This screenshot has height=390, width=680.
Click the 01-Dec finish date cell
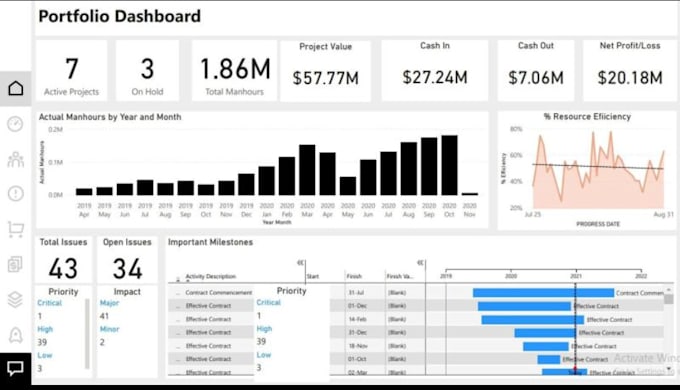coord(358,306)
